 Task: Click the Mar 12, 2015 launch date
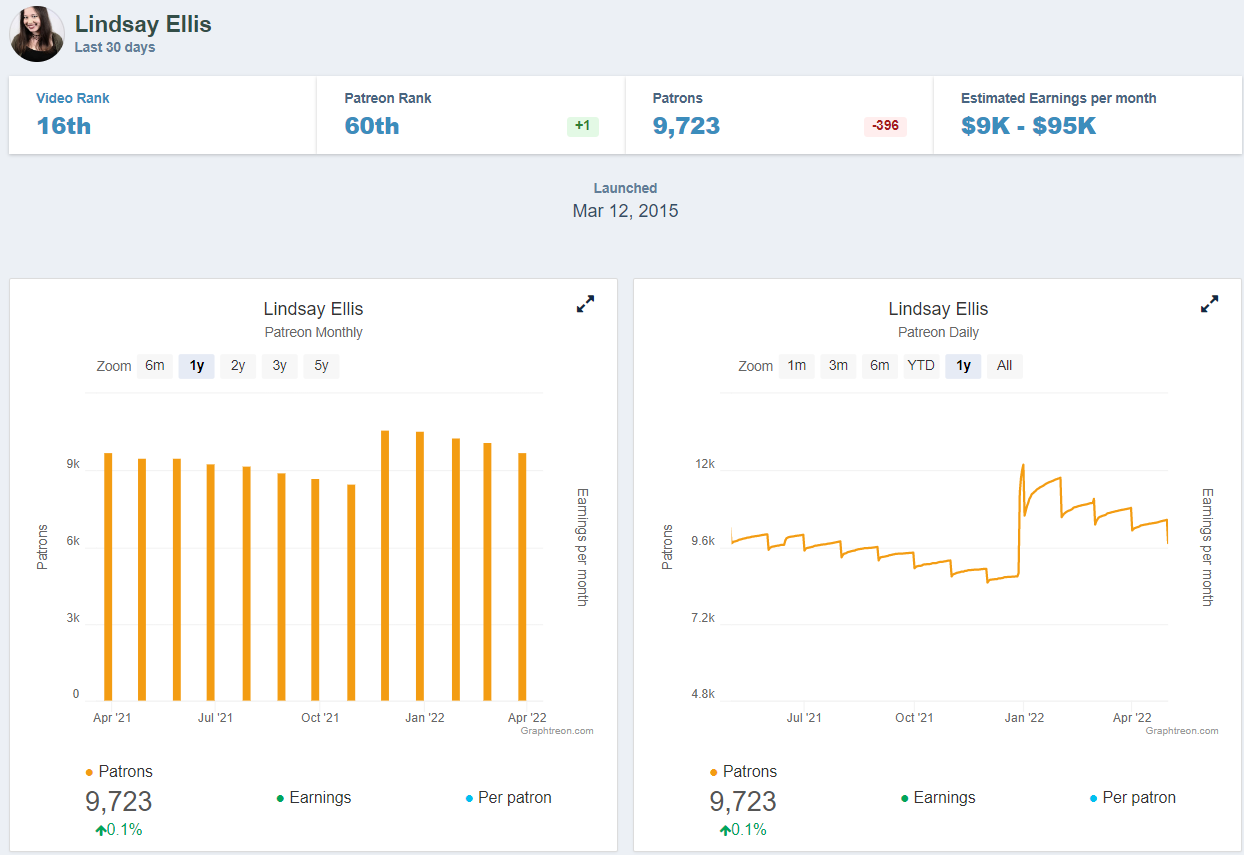pos(625,211)
